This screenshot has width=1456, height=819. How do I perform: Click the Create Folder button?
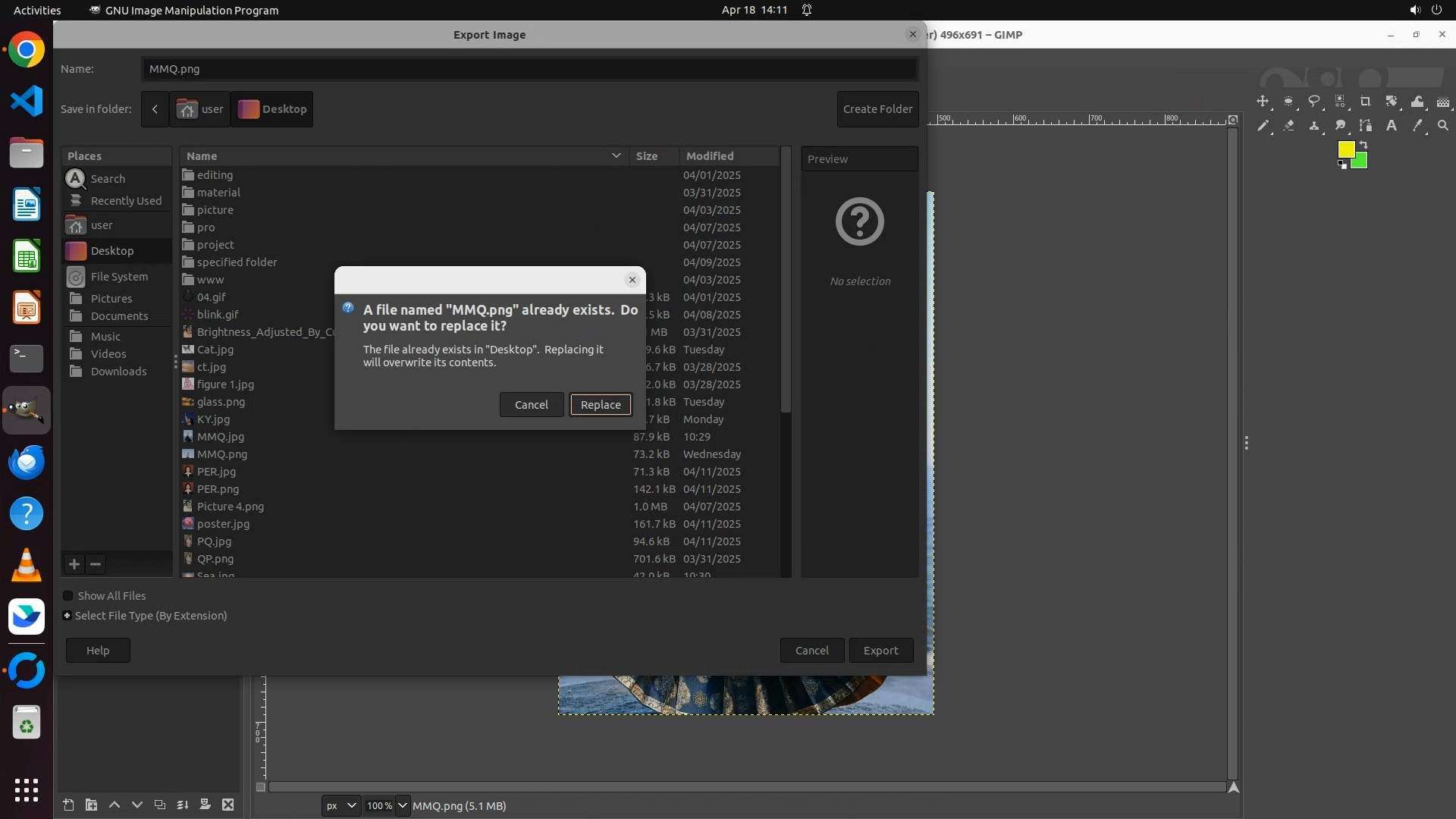[877, 109]
